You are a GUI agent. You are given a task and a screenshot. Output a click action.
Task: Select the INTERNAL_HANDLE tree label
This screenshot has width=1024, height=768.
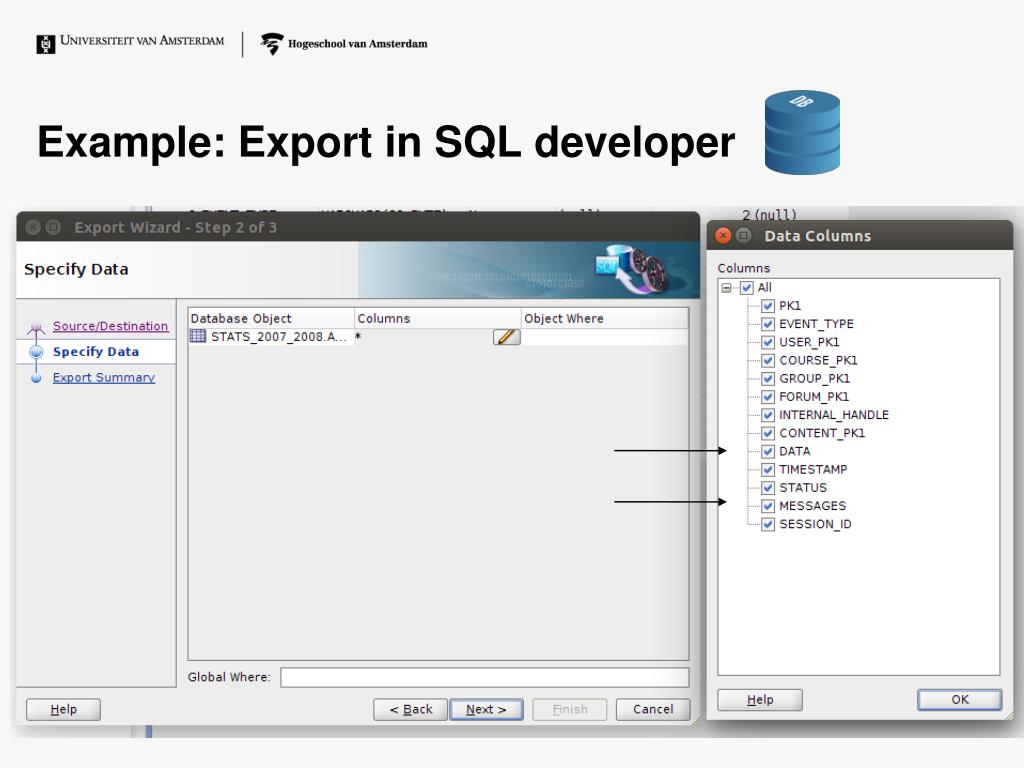point(834,415)
